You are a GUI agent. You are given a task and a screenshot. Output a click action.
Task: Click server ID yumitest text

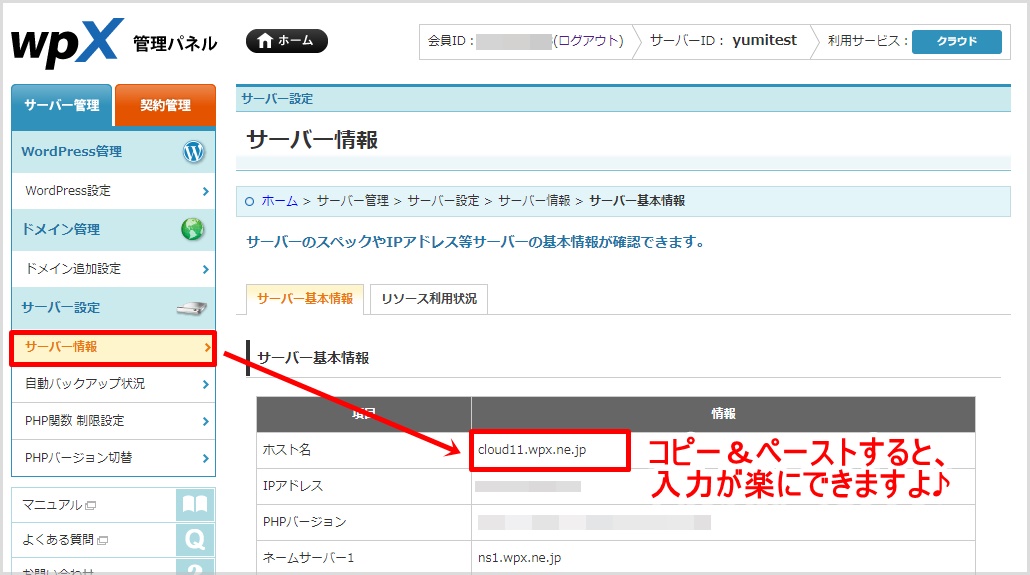tap(765, 41)
